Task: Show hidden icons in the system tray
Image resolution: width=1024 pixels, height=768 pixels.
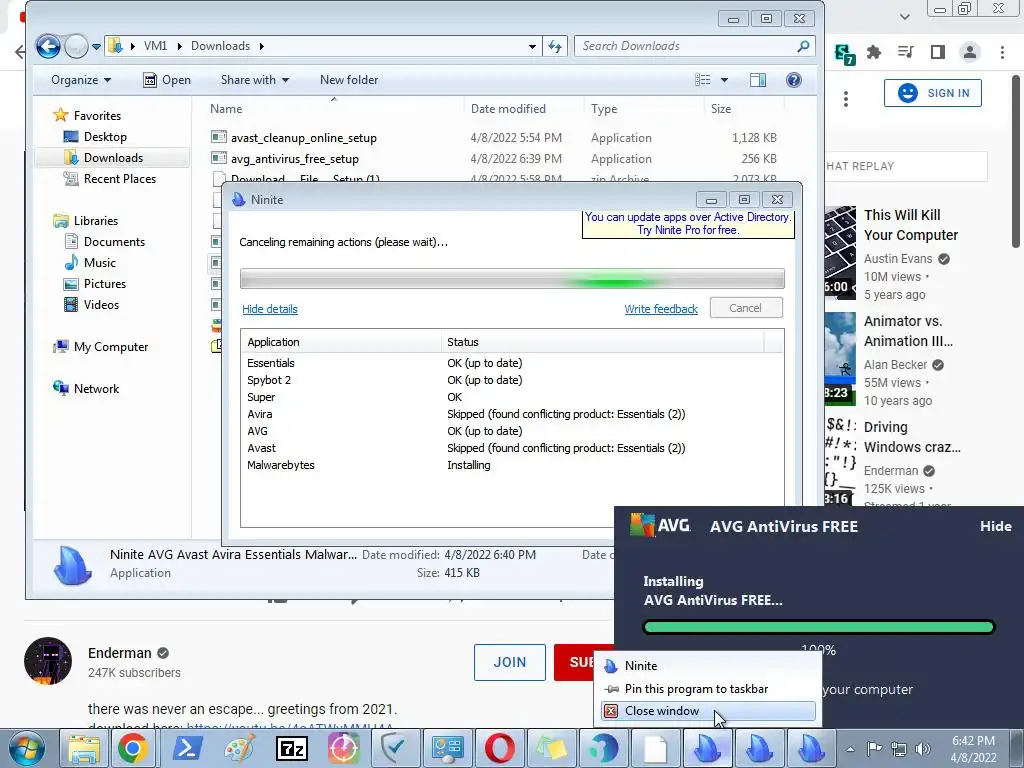Action: tap(850, 749)
